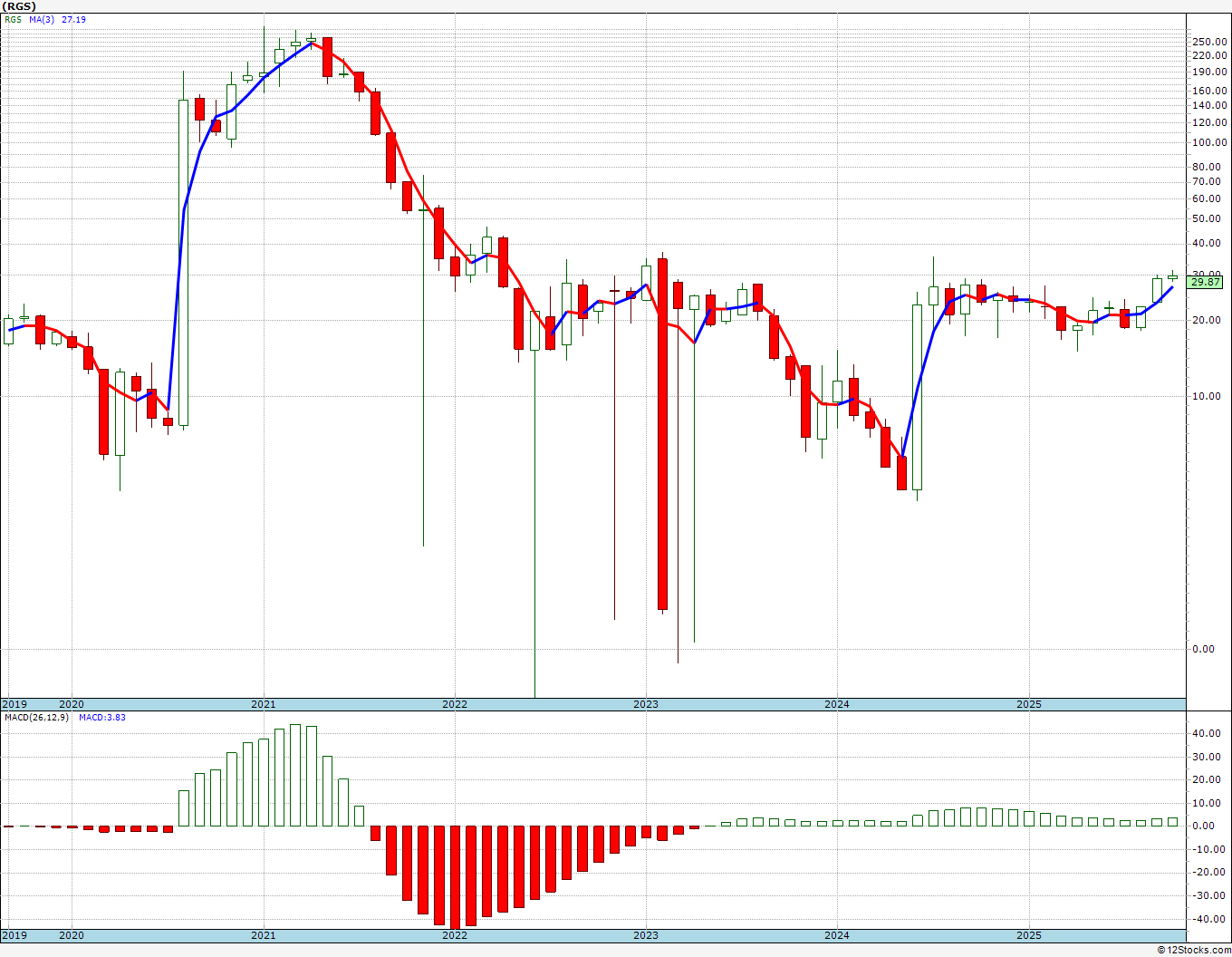Select 2020 on the bottom MACD time axis
The height and width of the screenshot is (957, 1232).
click(x=71, y=935)
